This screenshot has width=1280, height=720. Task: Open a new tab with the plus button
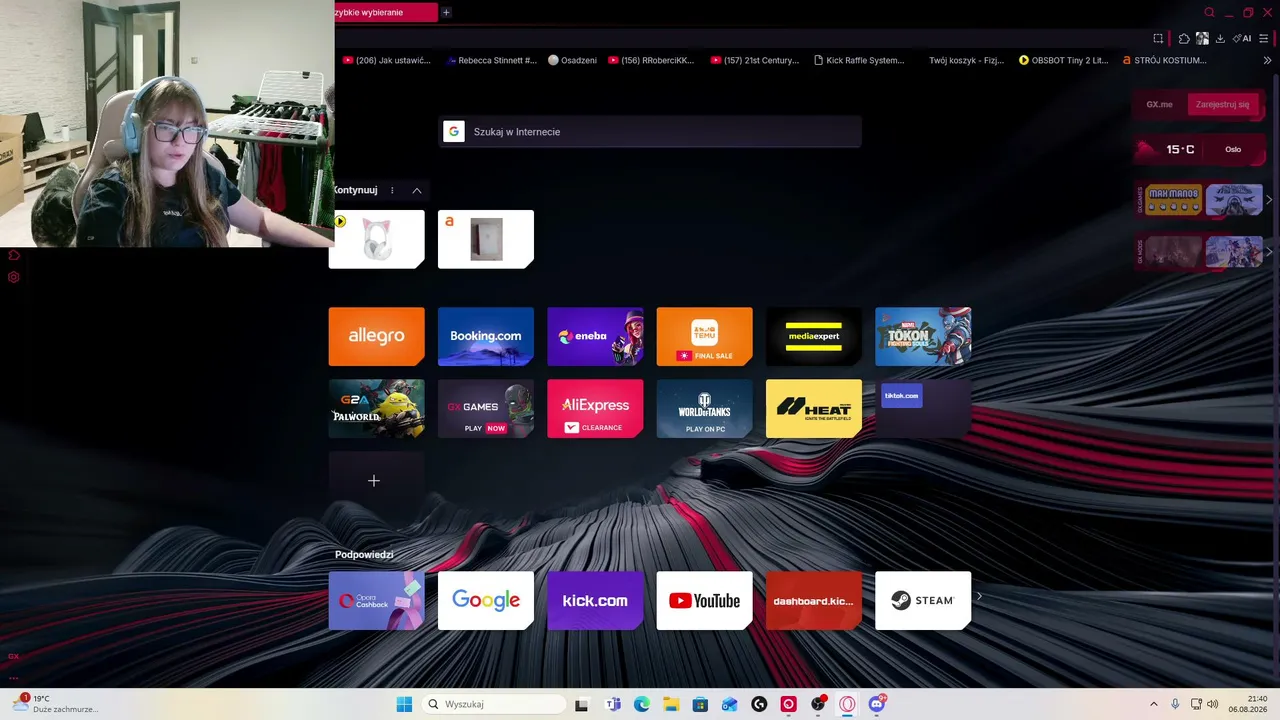[x=446, y=12]
